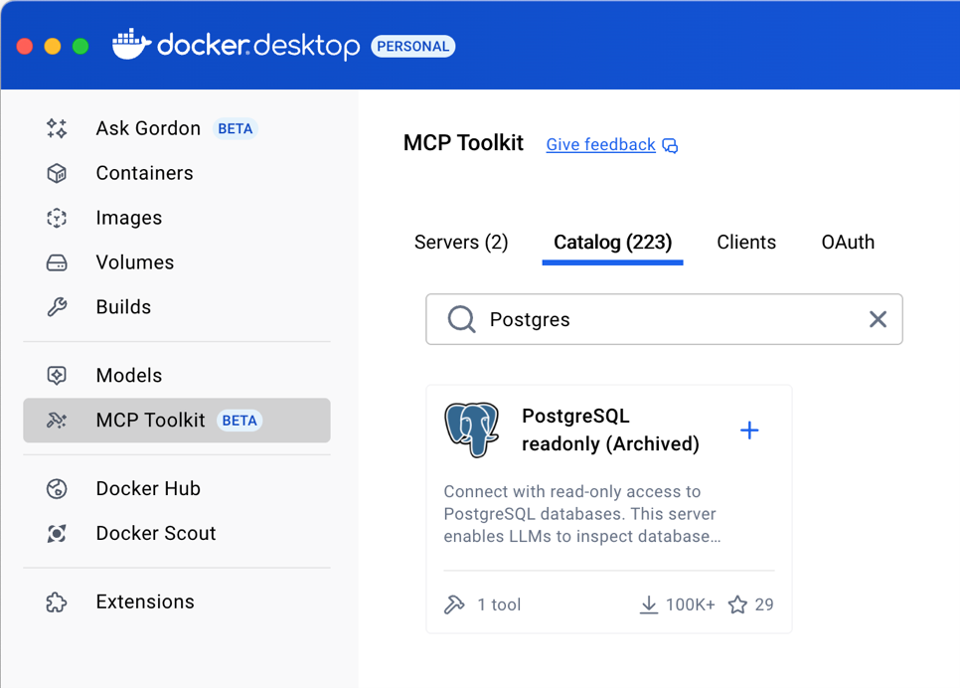Open the Volumes section
960x688 pixels.
[x=177, y=263]
